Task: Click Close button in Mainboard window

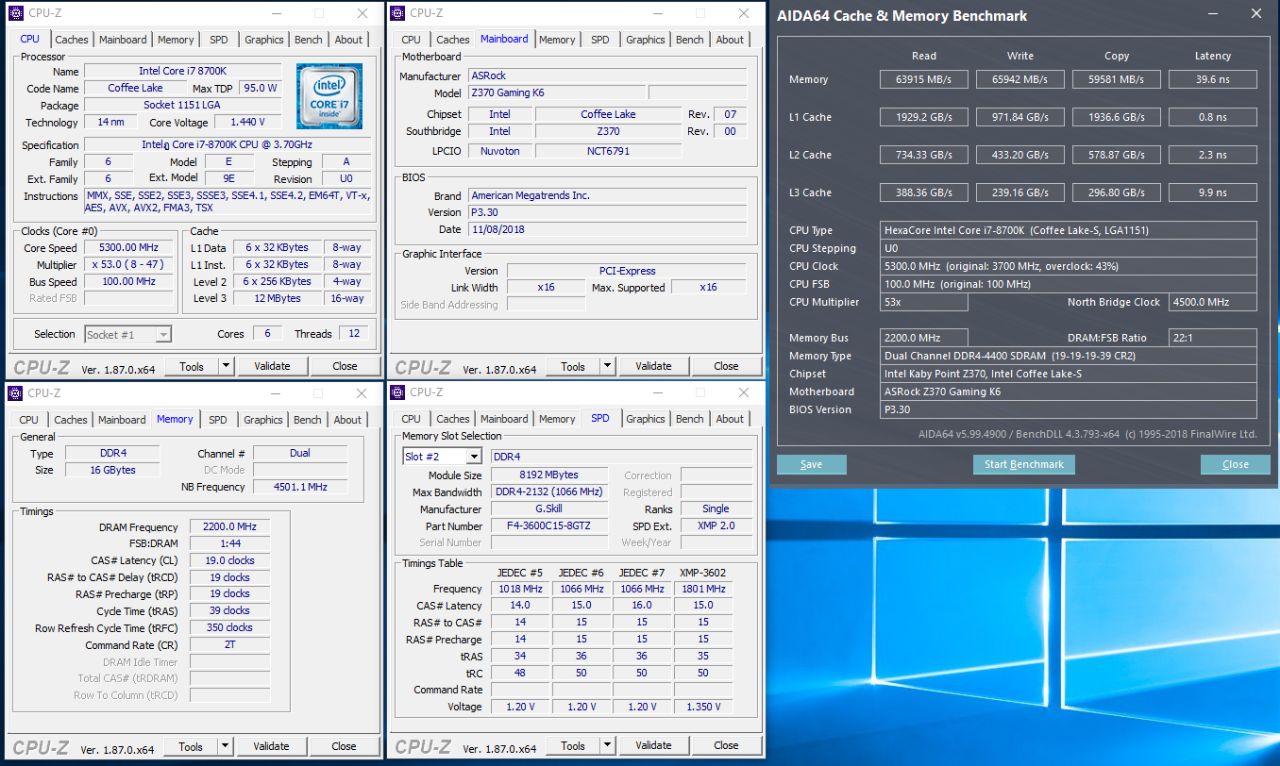Action: 726,366
